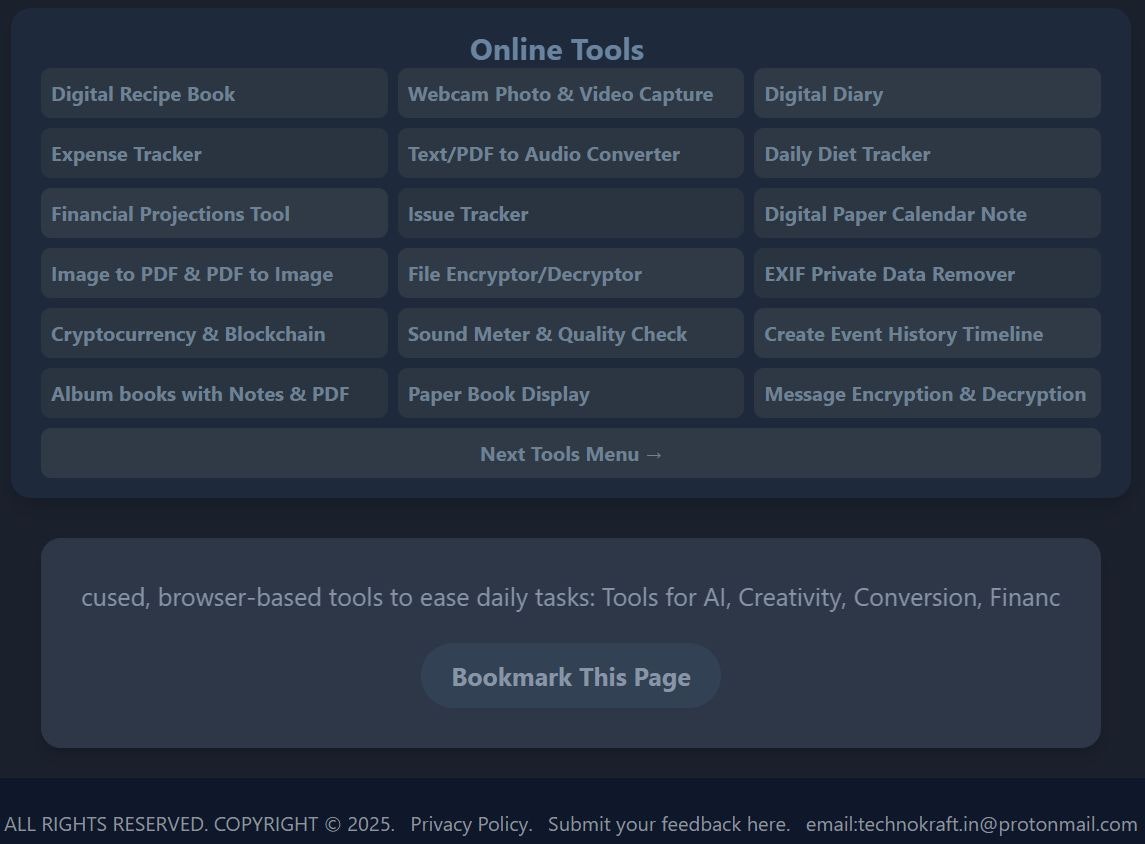Open Cryptocurrency & Blockchain tool
The width and height of the screenshot is (1145, 844).
coord(213,333)
